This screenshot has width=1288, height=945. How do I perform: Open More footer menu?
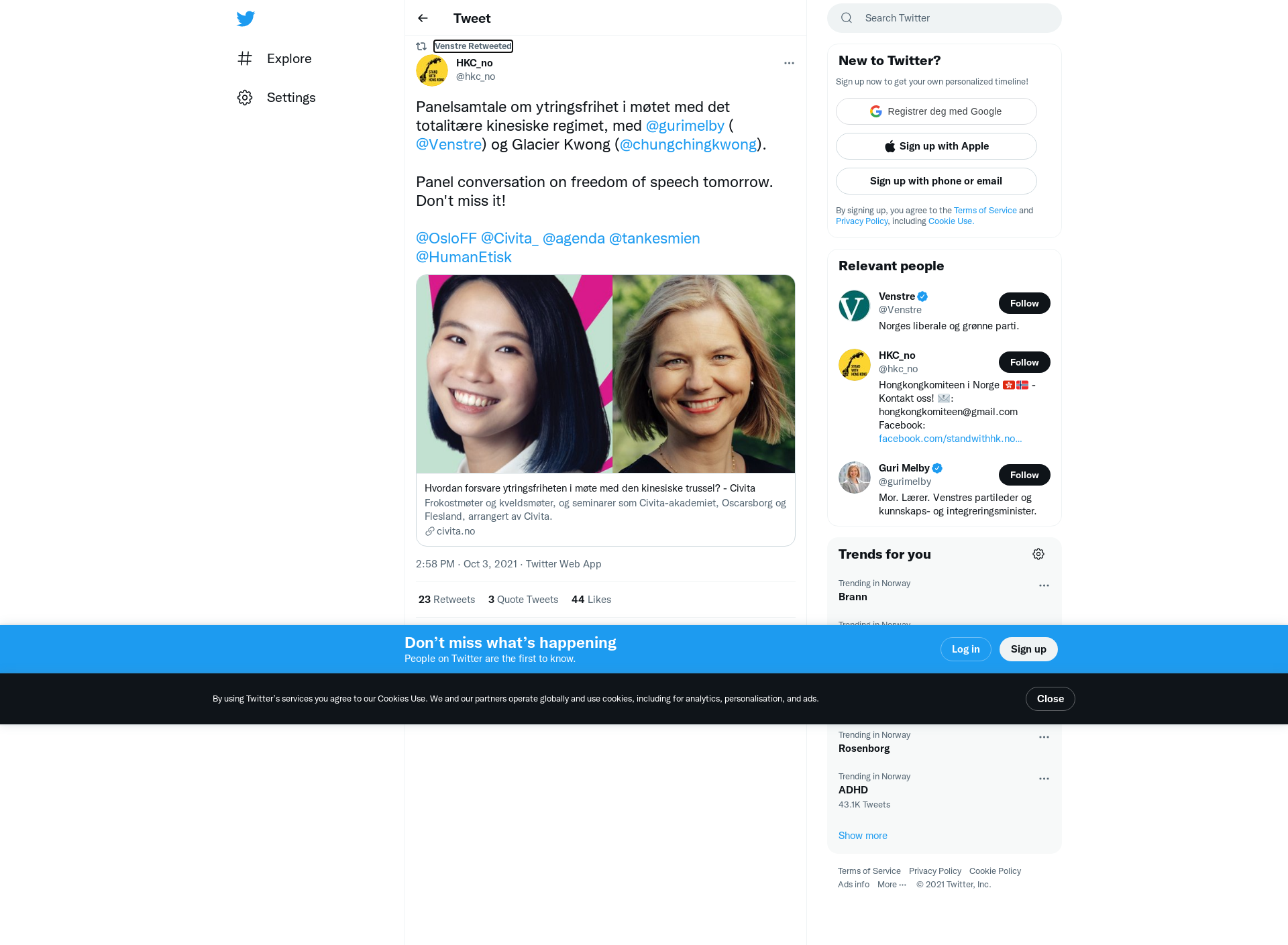892,885
